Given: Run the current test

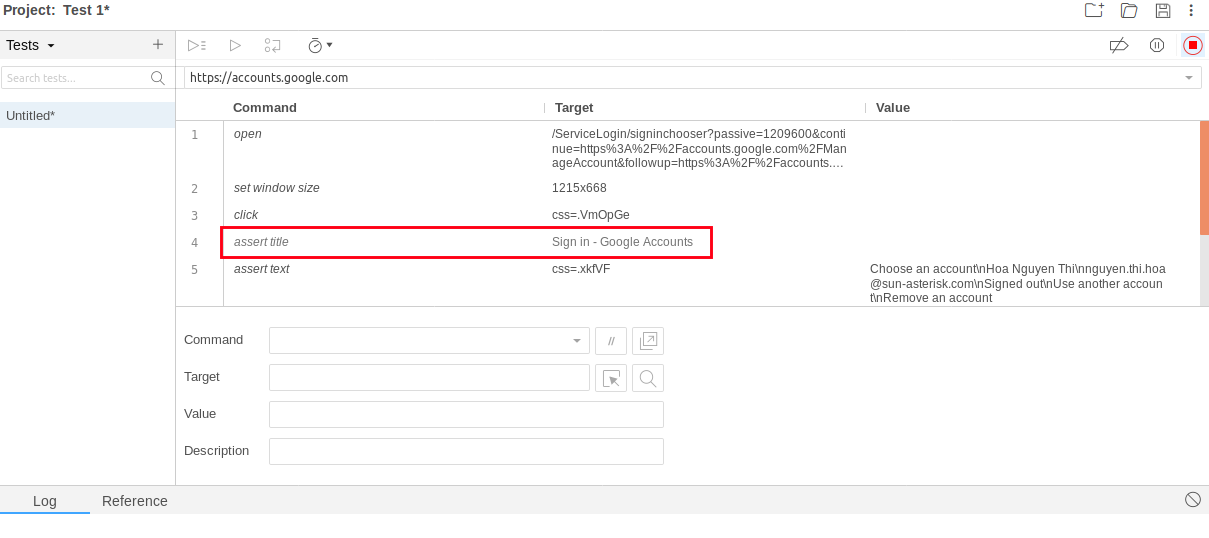Looking at the screenshot, I should coord(235,45).
